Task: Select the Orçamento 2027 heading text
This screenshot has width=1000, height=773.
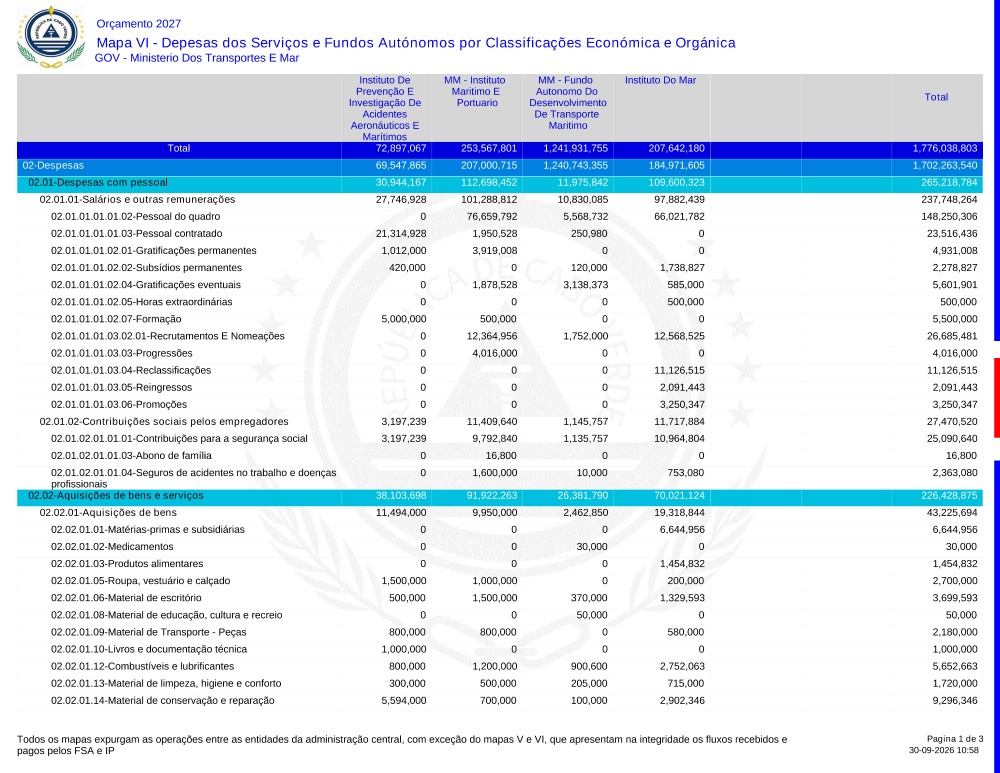Action: click(138, 24)
